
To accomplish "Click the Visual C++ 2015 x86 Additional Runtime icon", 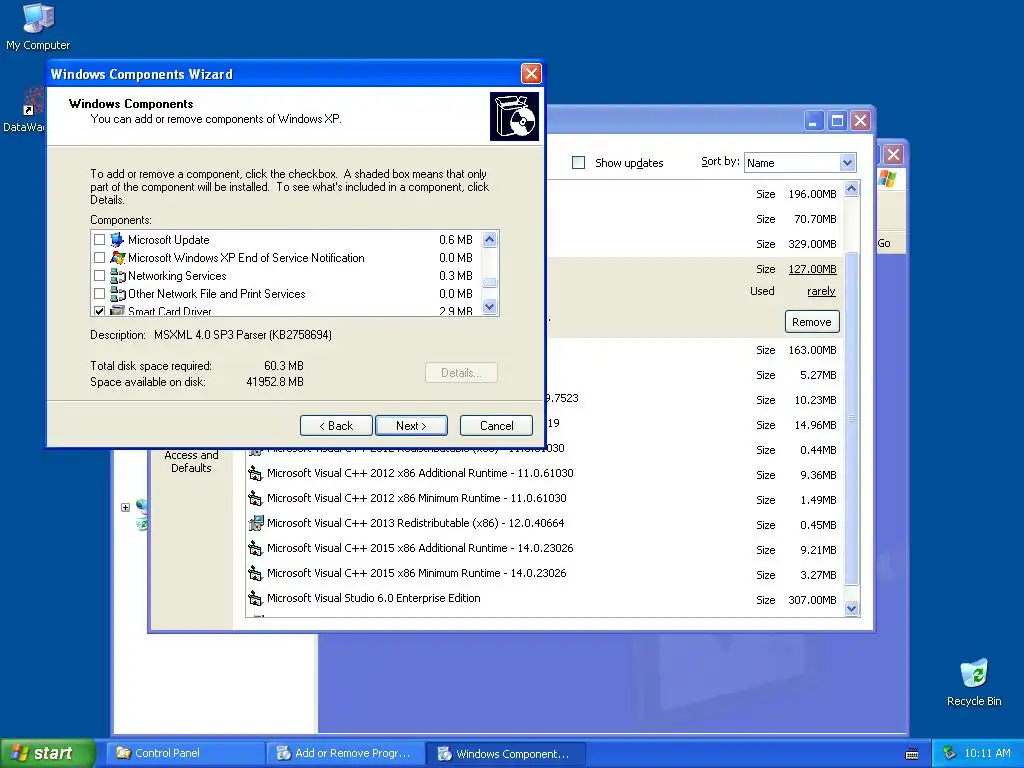I will point(255,549).
